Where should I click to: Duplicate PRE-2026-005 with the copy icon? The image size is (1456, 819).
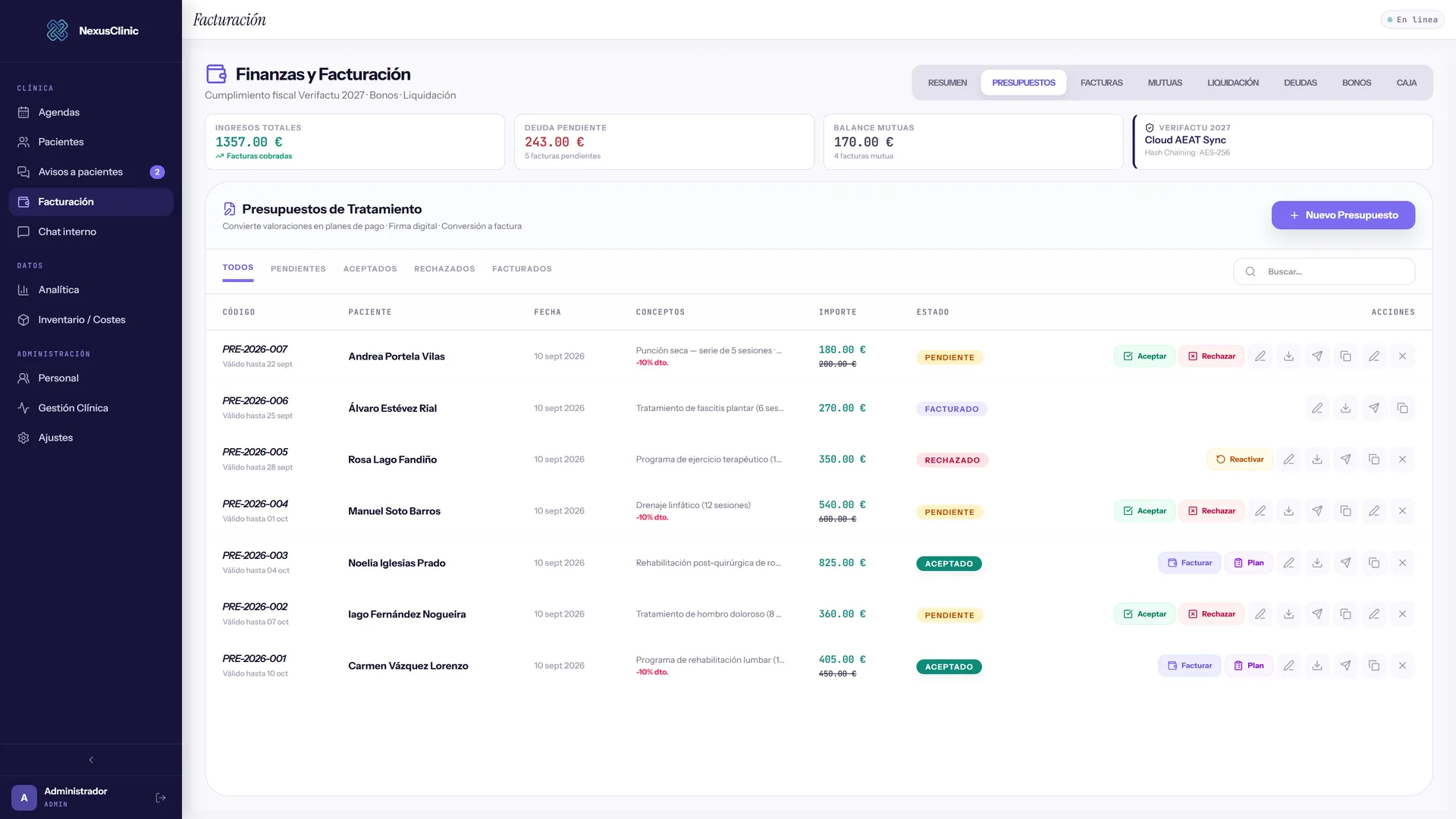click(1374, 460)
